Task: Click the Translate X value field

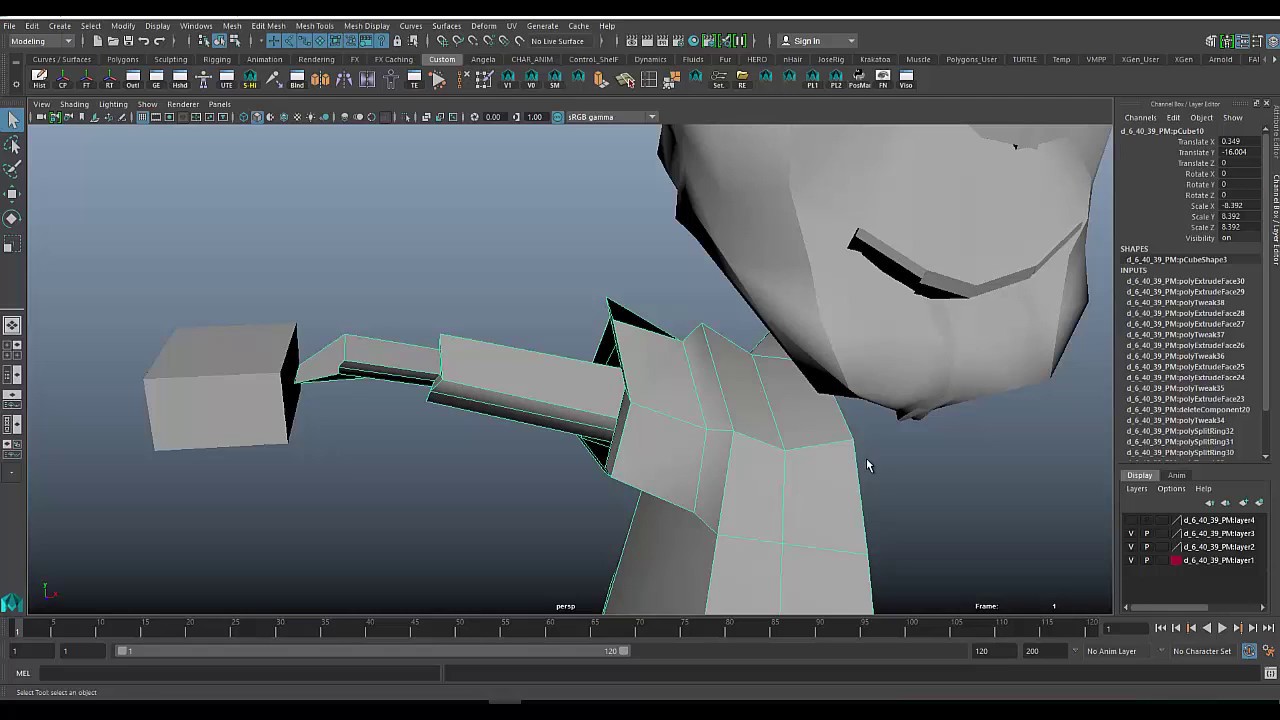Action: pyautogui.click(x=1241, y=142)
